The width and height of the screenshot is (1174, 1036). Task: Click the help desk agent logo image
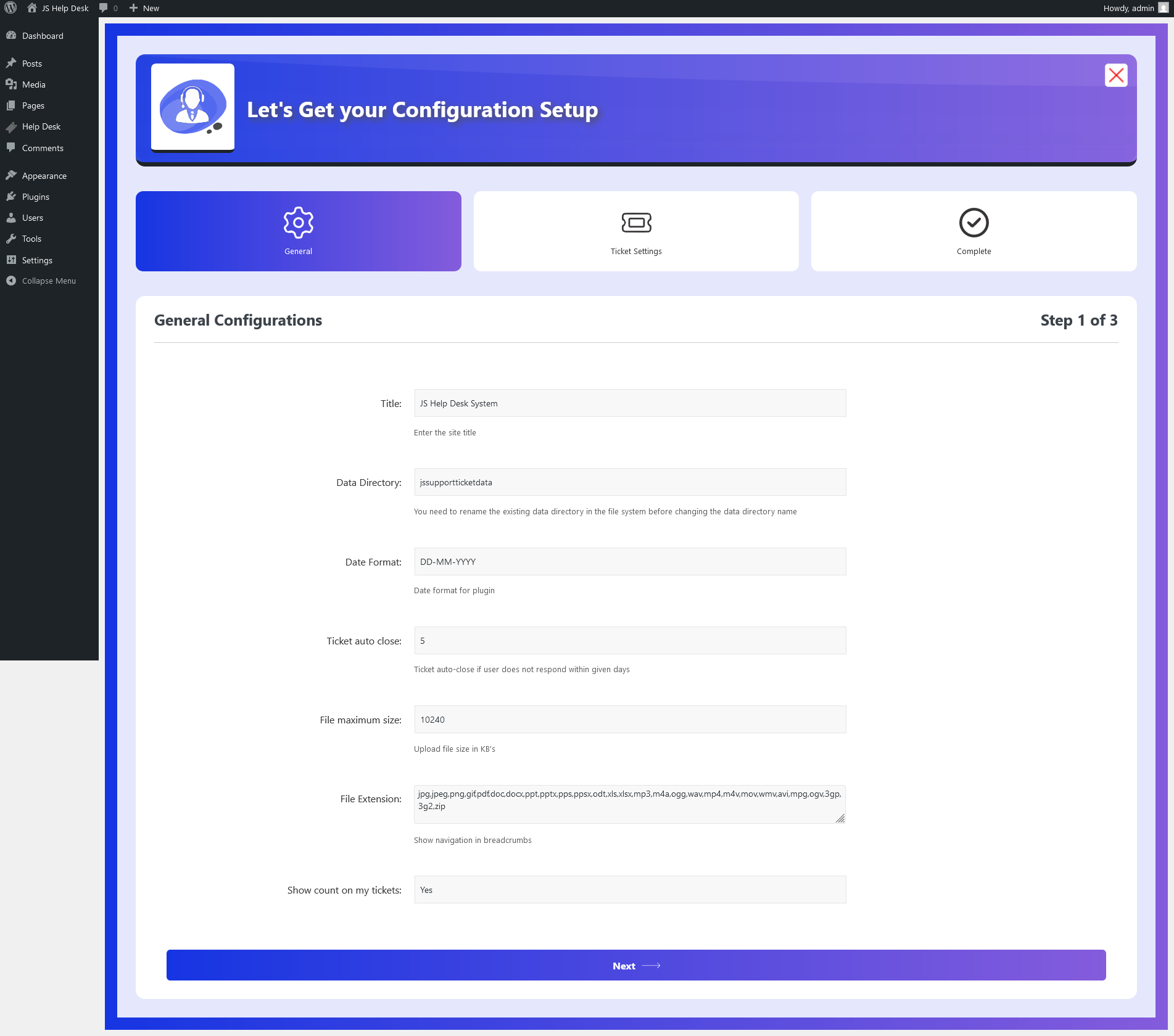pyautogui.click(x=192, y=107)
